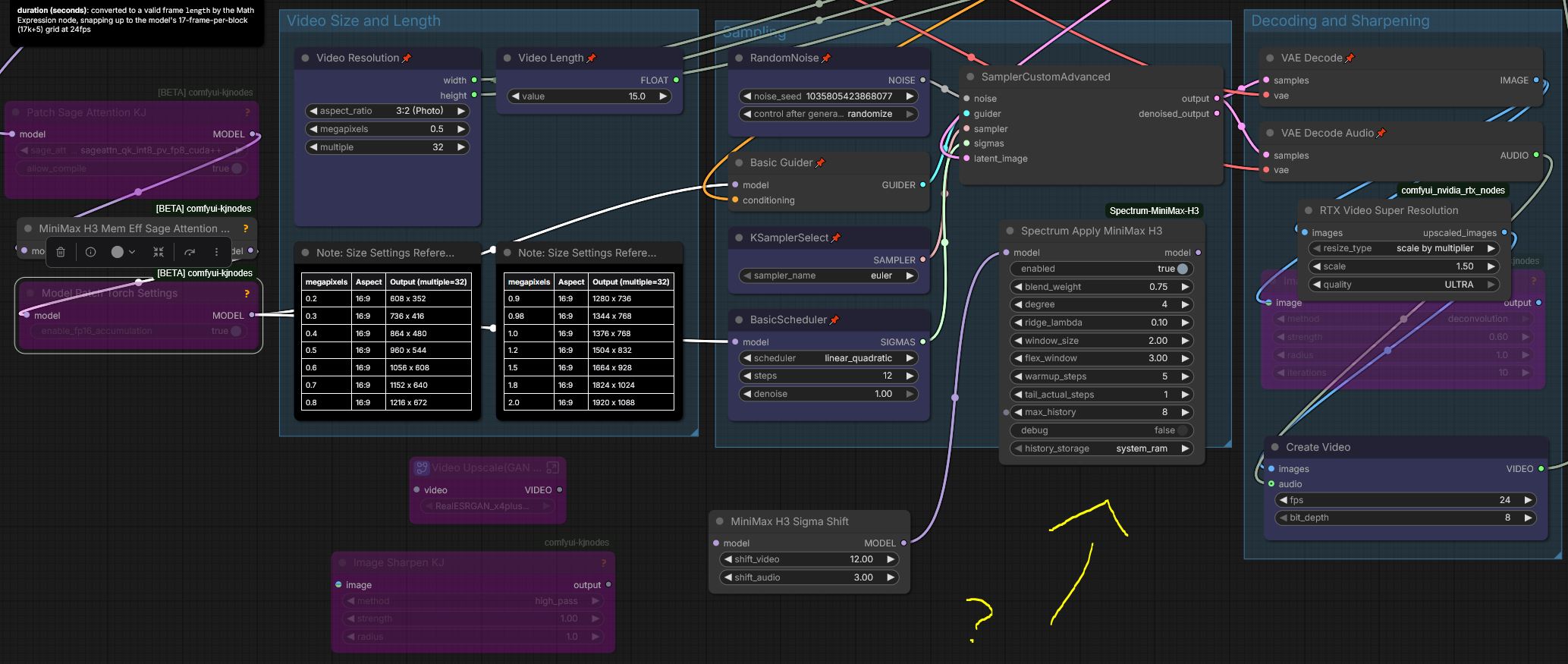Click the GUIDER output port on Basic Guider

pyautogui.click(x=922, y=185)
